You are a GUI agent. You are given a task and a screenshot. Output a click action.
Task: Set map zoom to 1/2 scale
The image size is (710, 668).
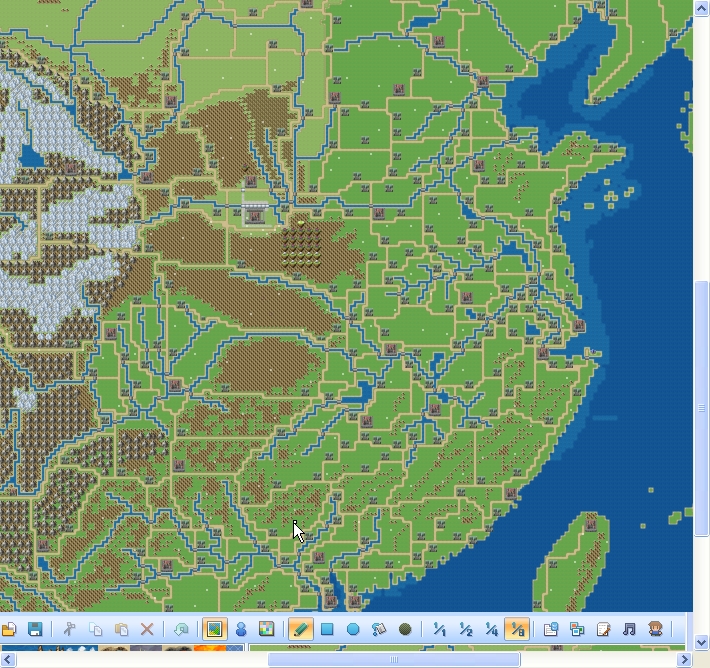click(x=465, y=629)
